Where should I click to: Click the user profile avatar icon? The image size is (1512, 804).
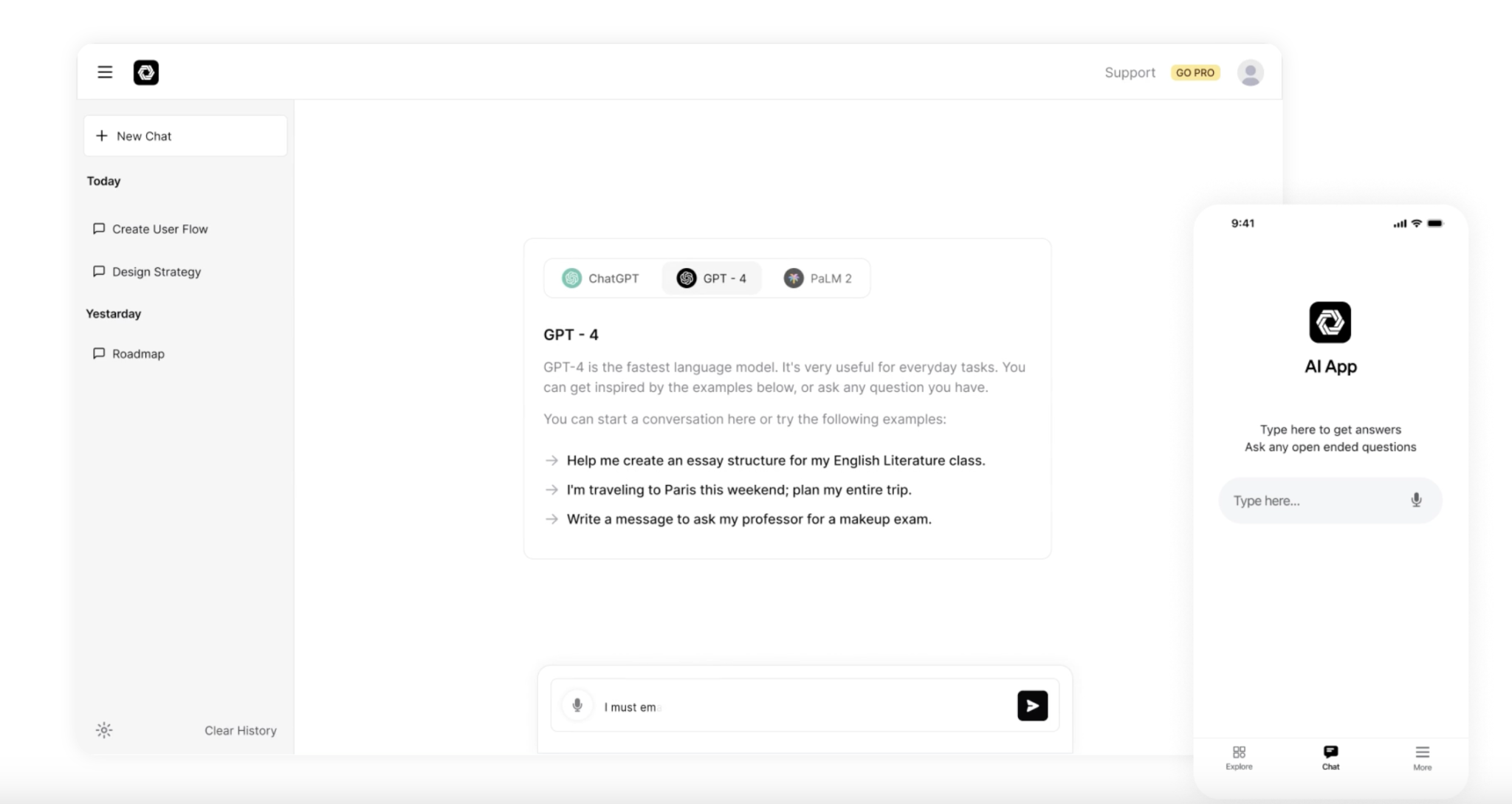click(1250, 72)
